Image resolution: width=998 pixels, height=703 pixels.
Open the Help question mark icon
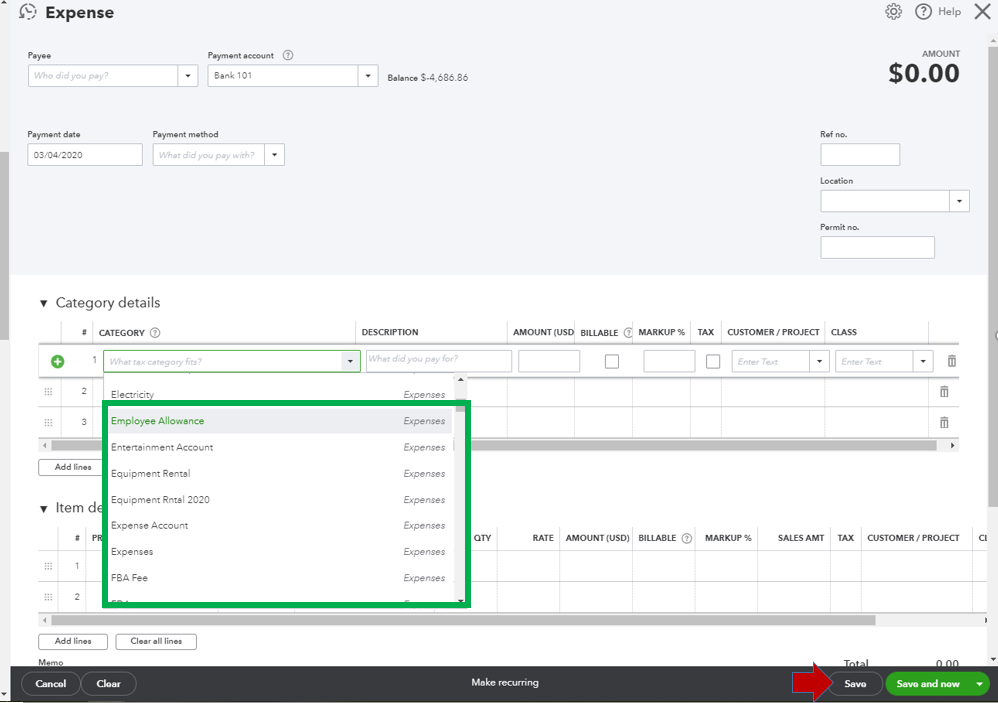[x=923, y=11]
